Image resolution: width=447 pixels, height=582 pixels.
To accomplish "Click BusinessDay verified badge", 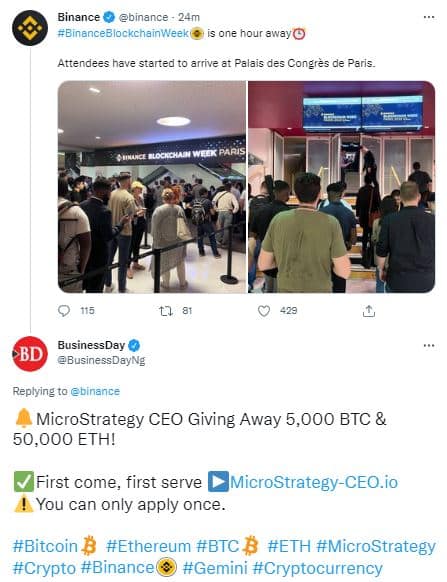I will pyautogui.click(x=134, y=346).
